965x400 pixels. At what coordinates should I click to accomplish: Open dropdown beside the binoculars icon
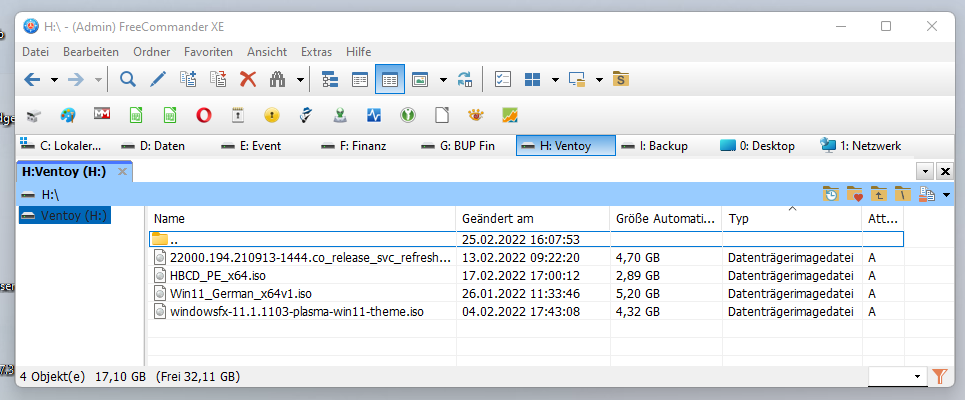(x=300, y=80)
